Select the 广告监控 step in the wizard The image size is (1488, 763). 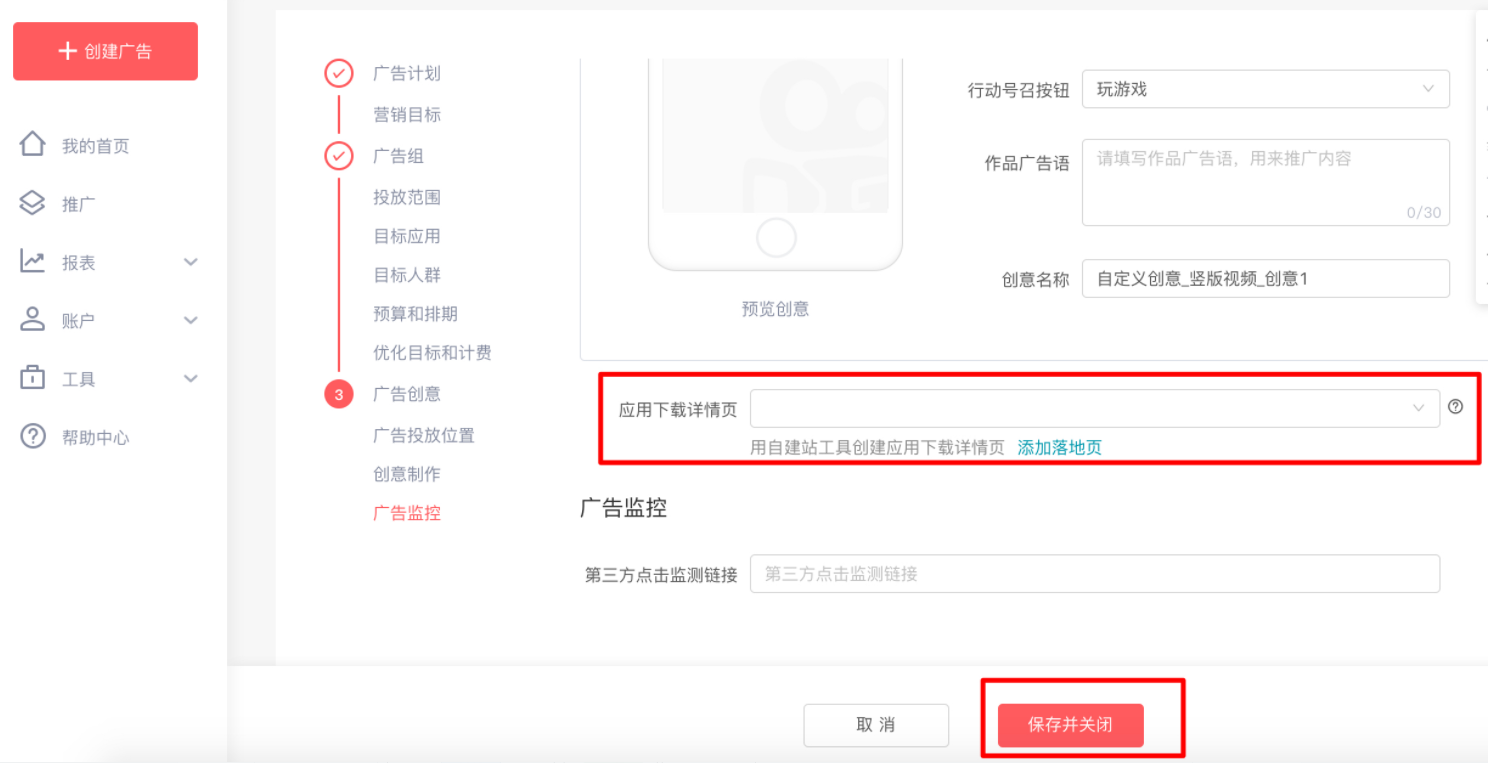406,512
